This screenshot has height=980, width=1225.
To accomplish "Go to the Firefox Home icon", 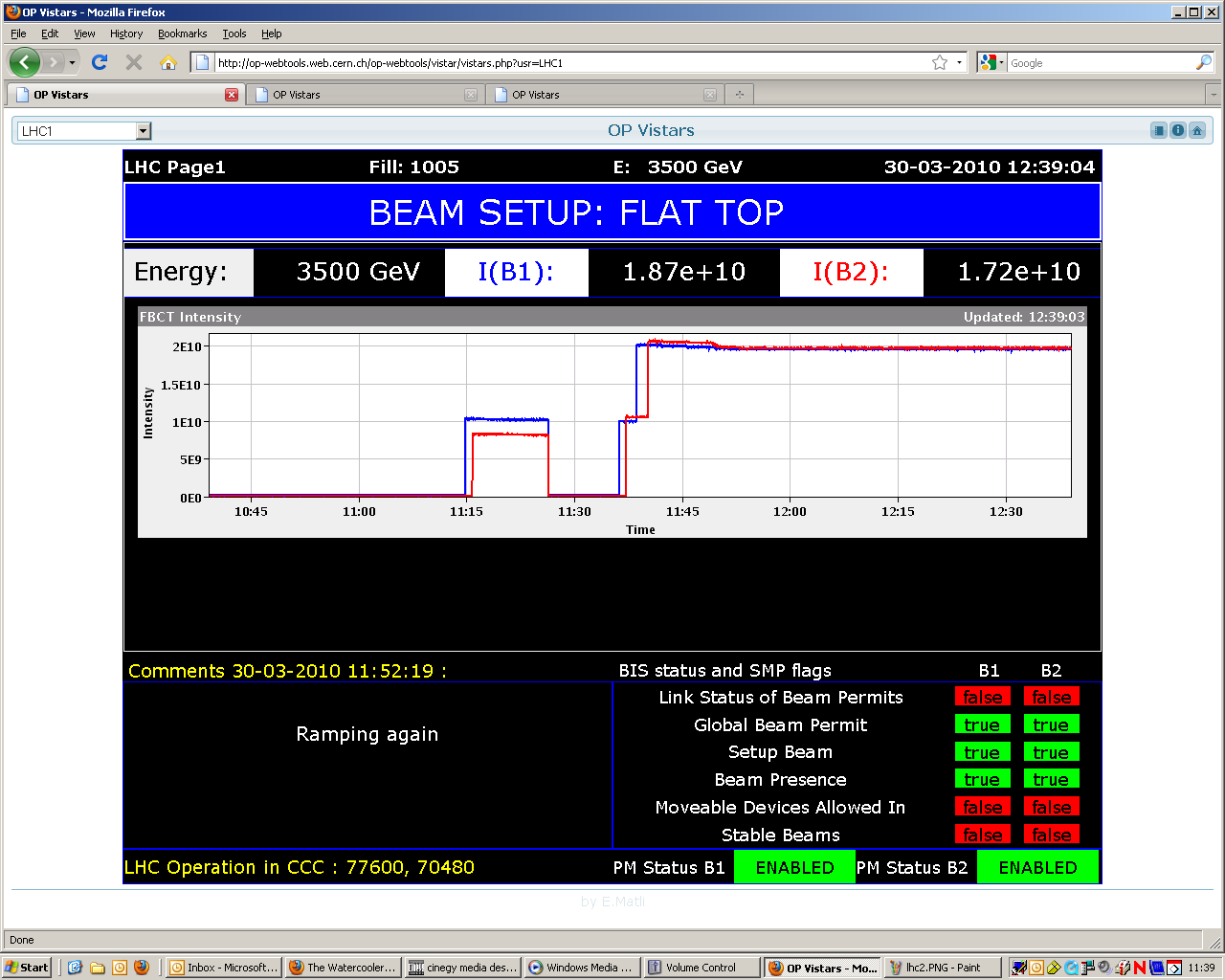I will [168, 63].
